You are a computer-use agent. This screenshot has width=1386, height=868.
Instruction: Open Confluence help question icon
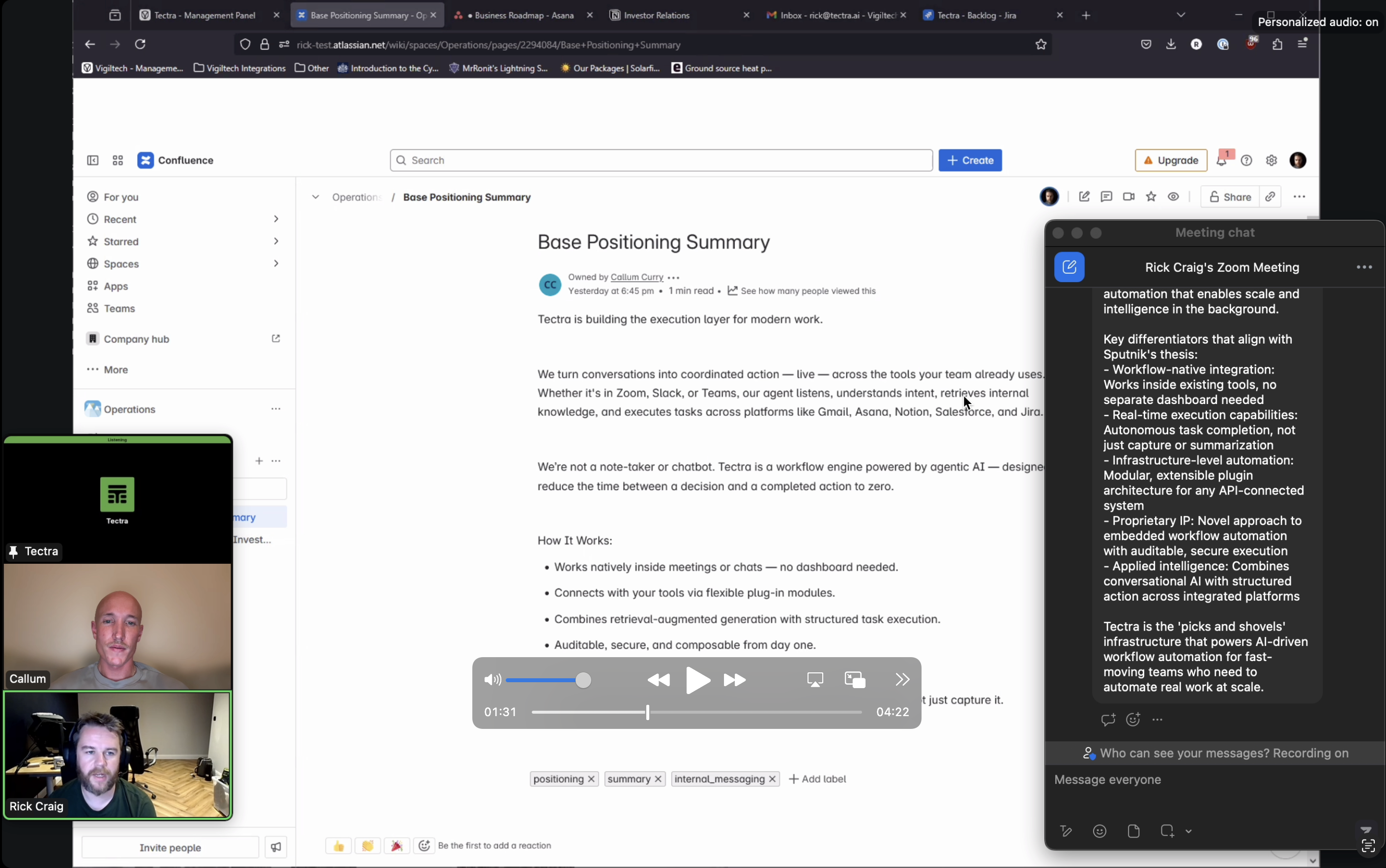pyautogui.click(x=1246, y=161)
